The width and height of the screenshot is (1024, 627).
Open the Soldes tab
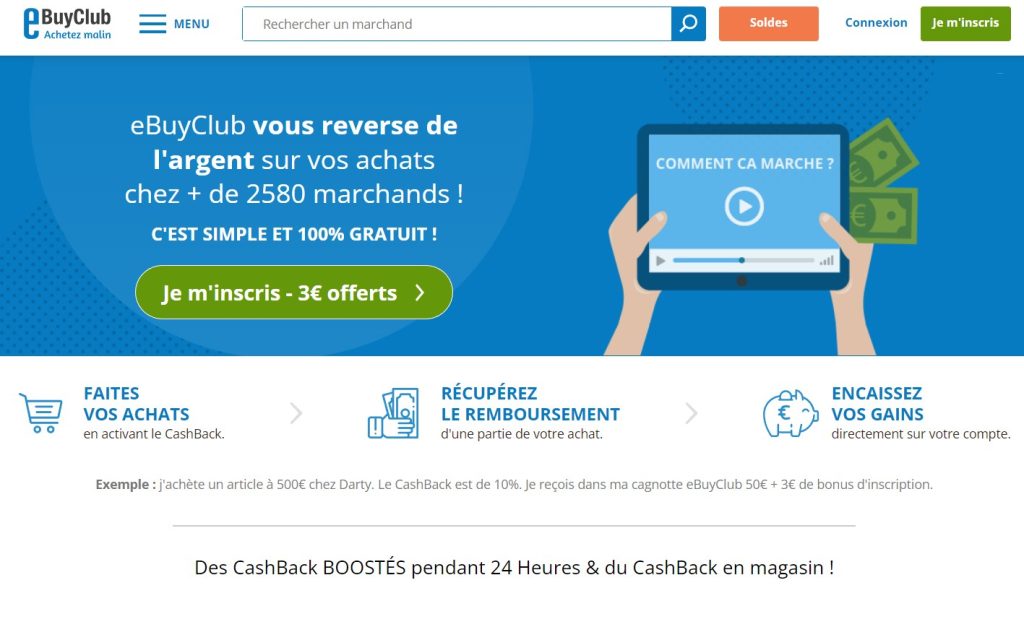click(769, 24)
